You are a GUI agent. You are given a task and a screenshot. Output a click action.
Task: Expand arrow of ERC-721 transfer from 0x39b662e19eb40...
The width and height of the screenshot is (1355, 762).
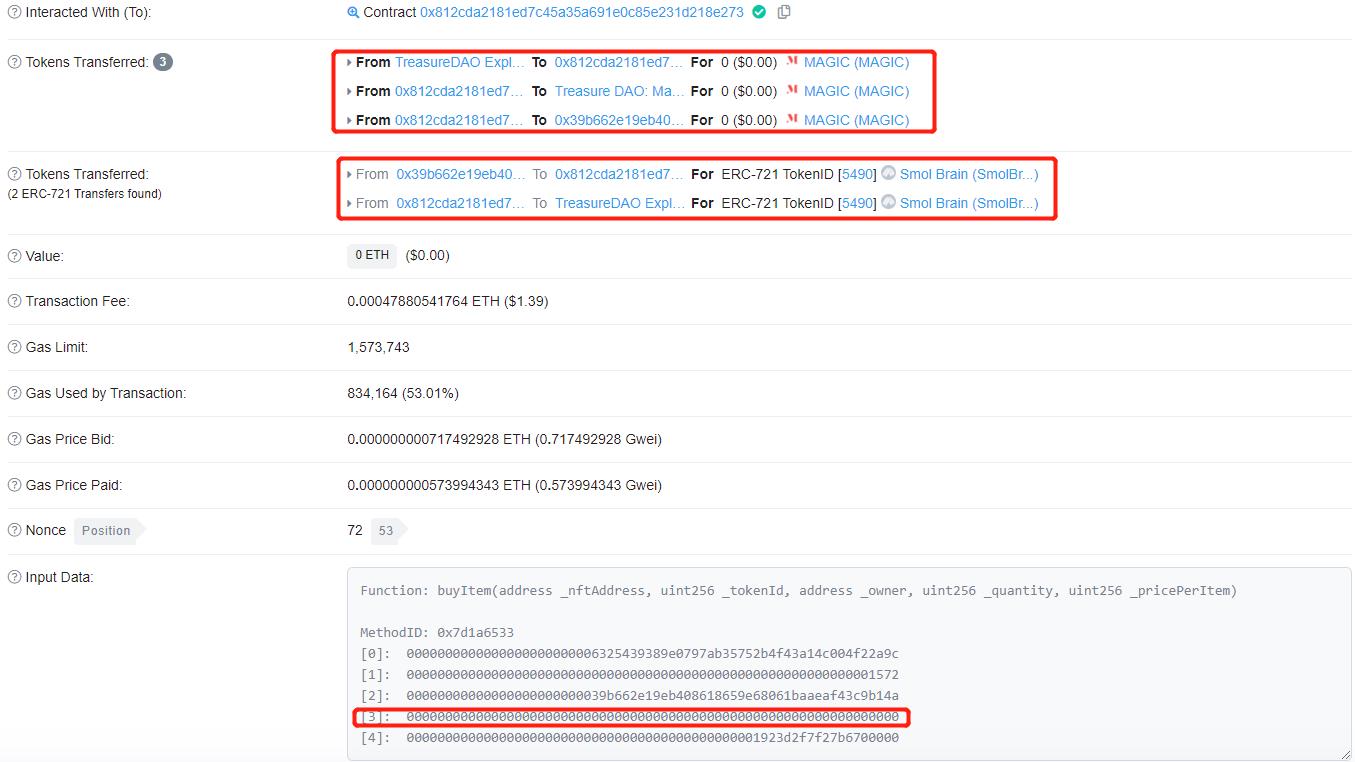click(349, 174)
